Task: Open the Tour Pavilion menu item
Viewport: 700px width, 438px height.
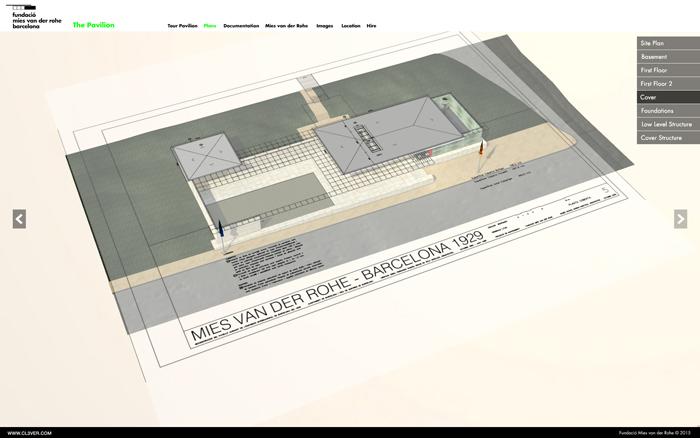Action: tap(182, 25)
